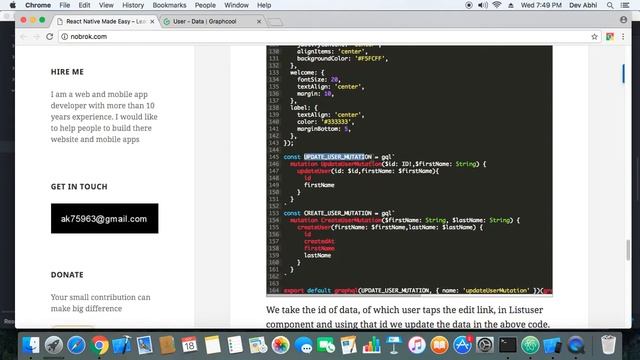
Task: View site information icon in address bar
Action: 64,37
